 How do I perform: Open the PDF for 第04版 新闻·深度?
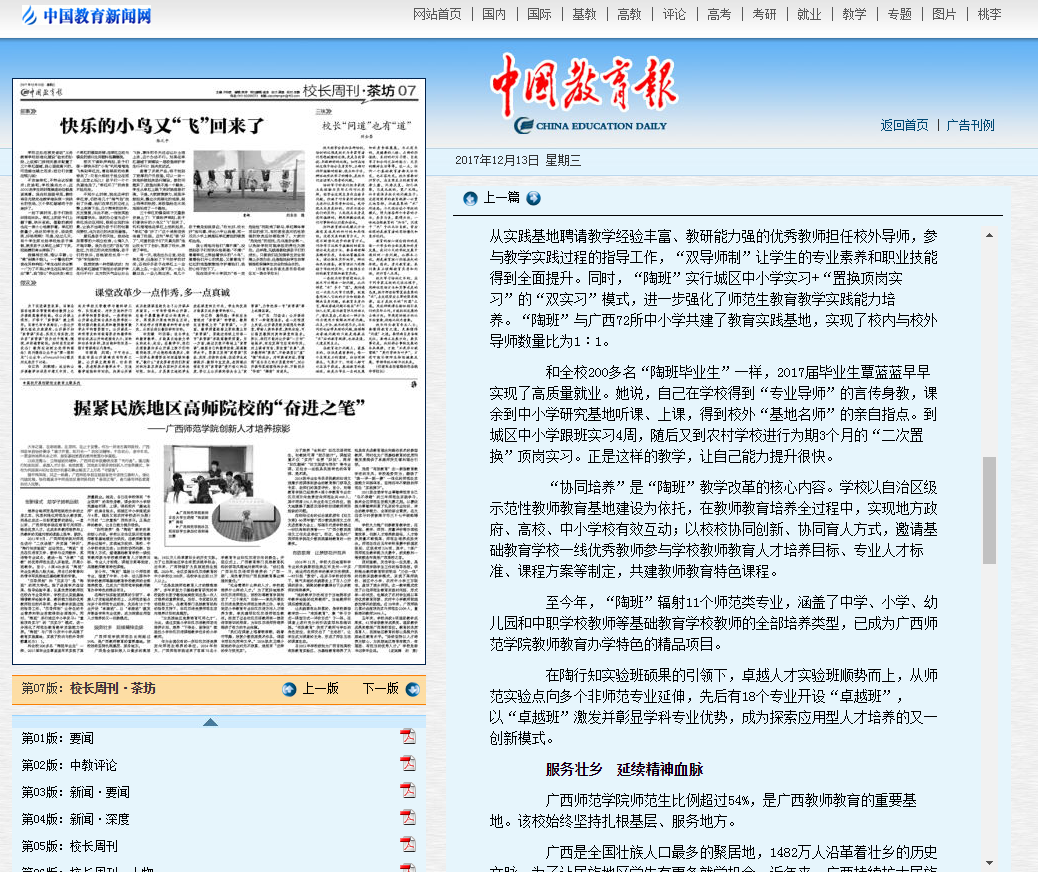[x=408, y=818]
